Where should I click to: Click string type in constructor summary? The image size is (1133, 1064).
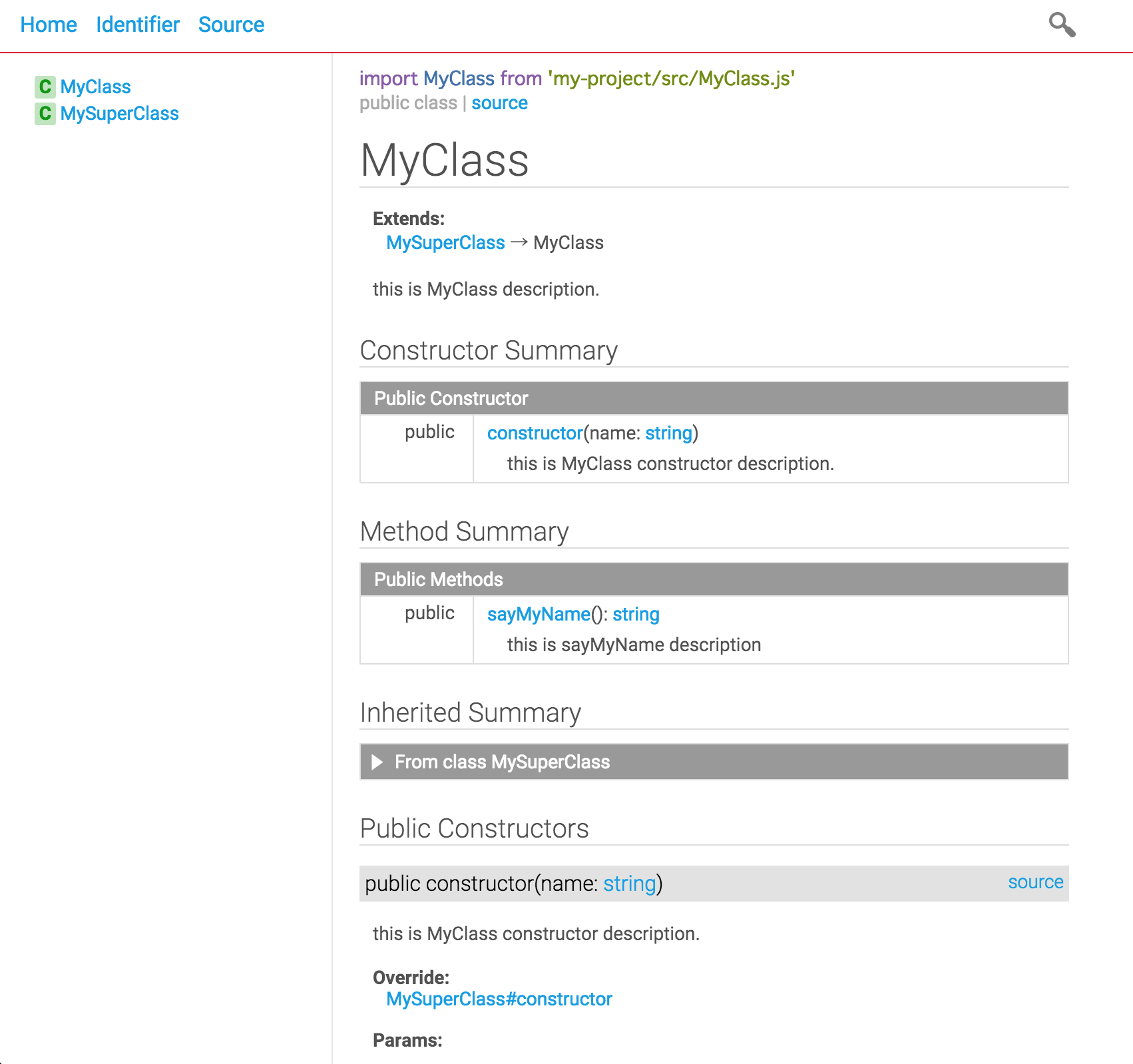click(x=668, y=433)
